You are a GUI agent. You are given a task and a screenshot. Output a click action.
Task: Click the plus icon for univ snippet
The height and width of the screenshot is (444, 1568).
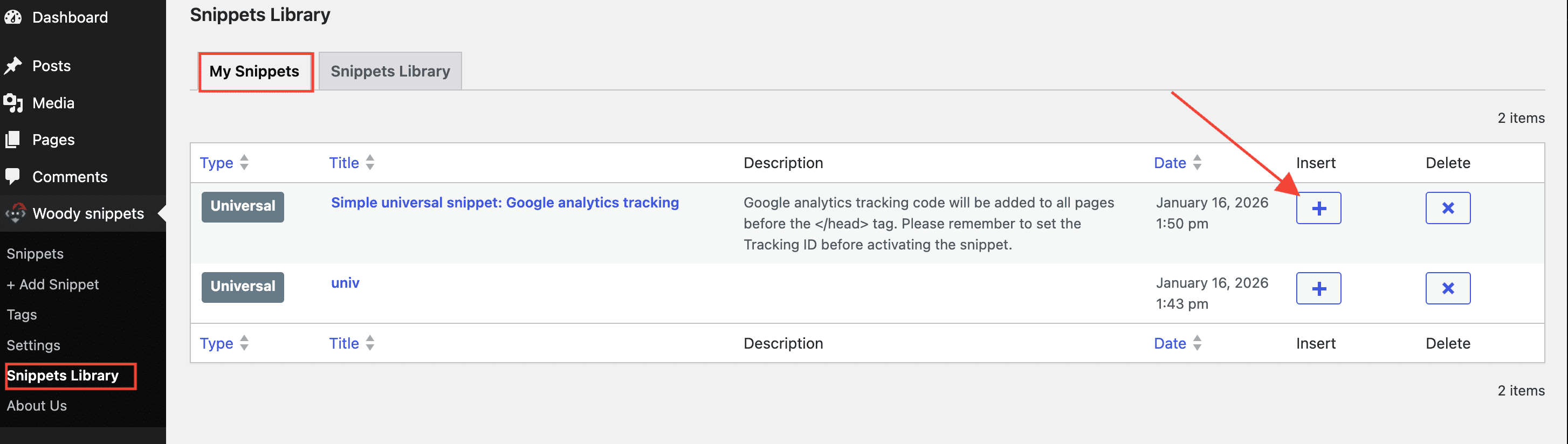(x=1318, y=288)
